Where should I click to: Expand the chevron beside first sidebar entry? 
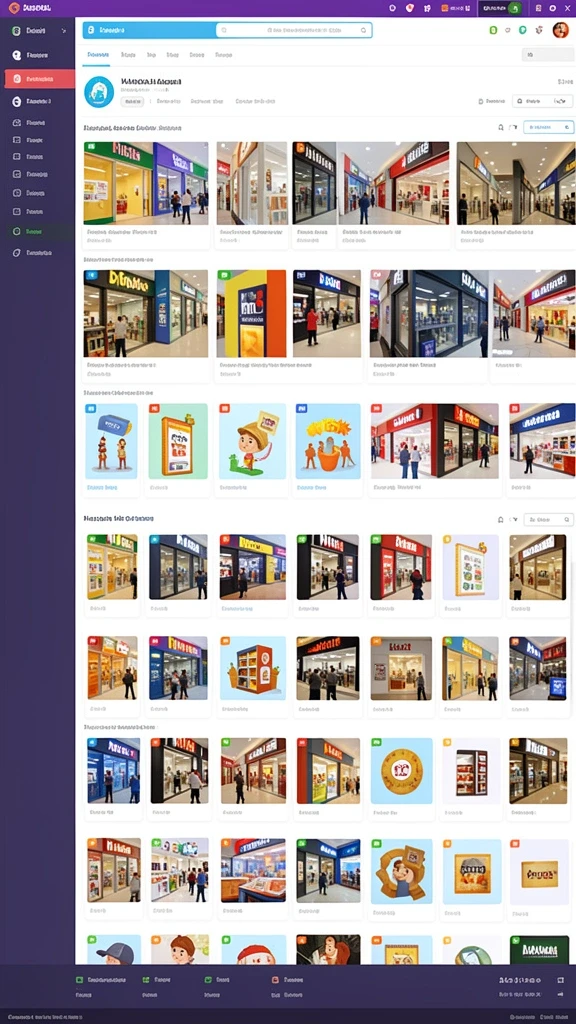(x=63, y=31)
